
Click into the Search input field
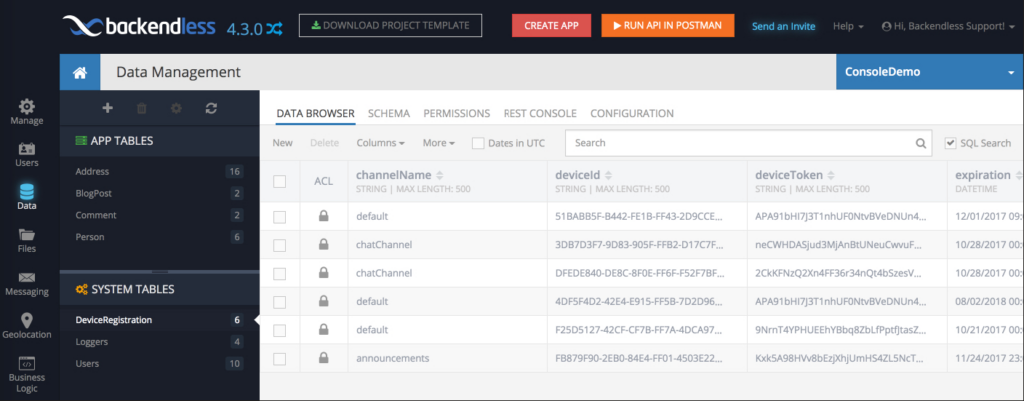(x=740, y=143)
